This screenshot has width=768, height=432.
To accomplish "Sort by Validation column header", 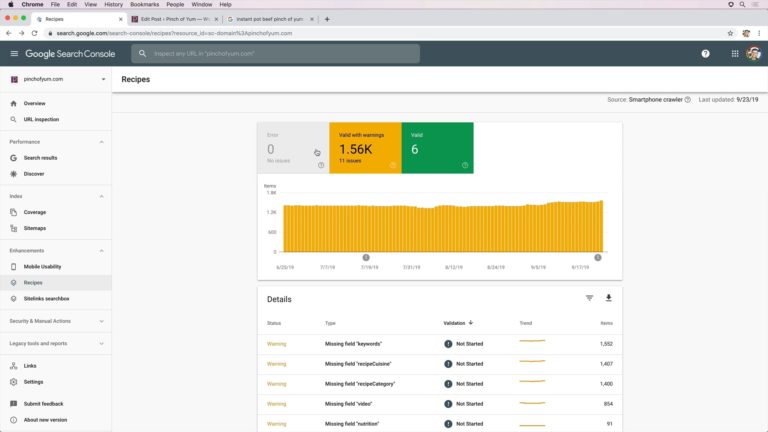I will tap(458, 323).
